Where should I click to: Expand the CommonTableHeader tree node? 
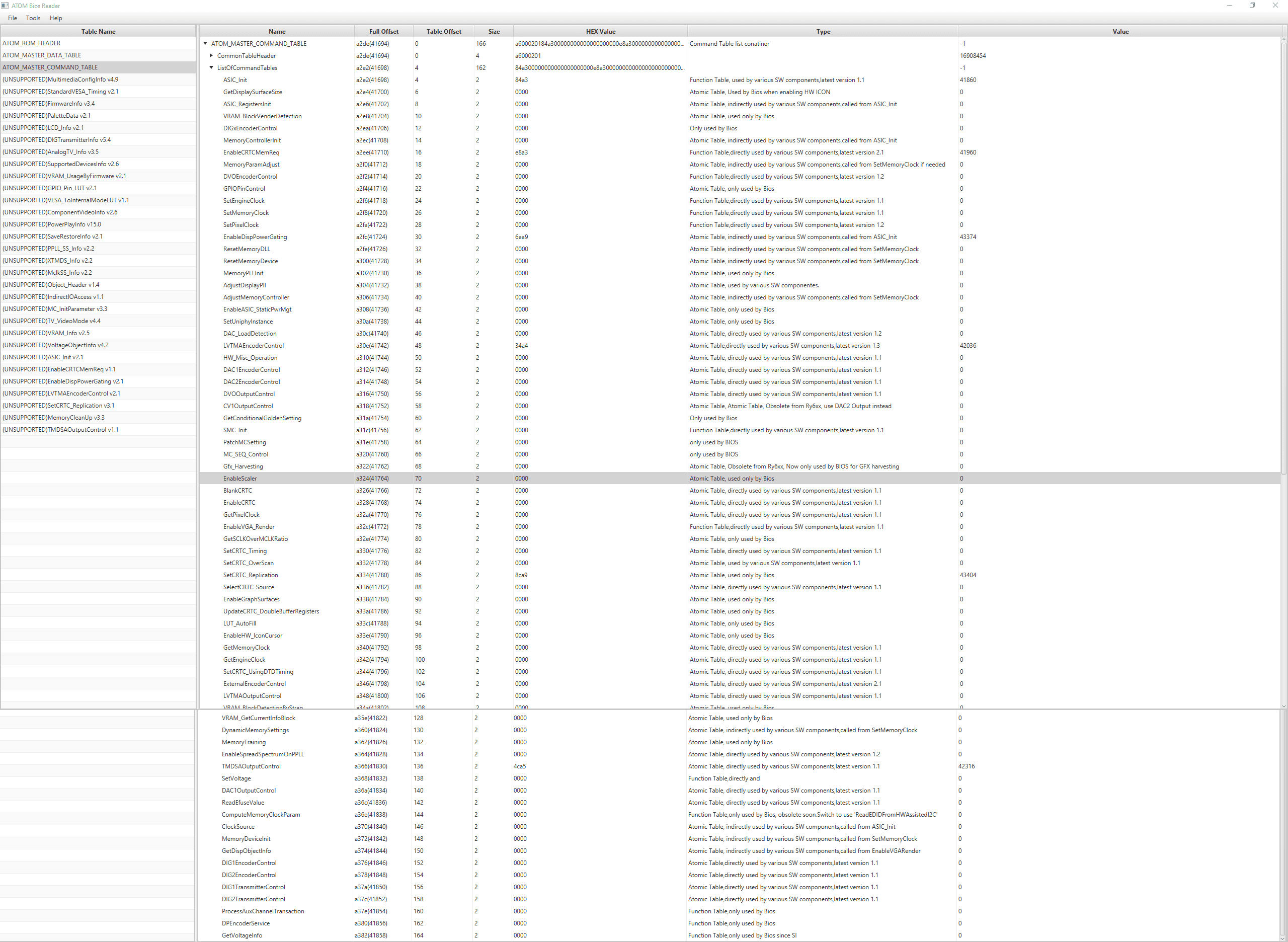(x=211, y=55)
